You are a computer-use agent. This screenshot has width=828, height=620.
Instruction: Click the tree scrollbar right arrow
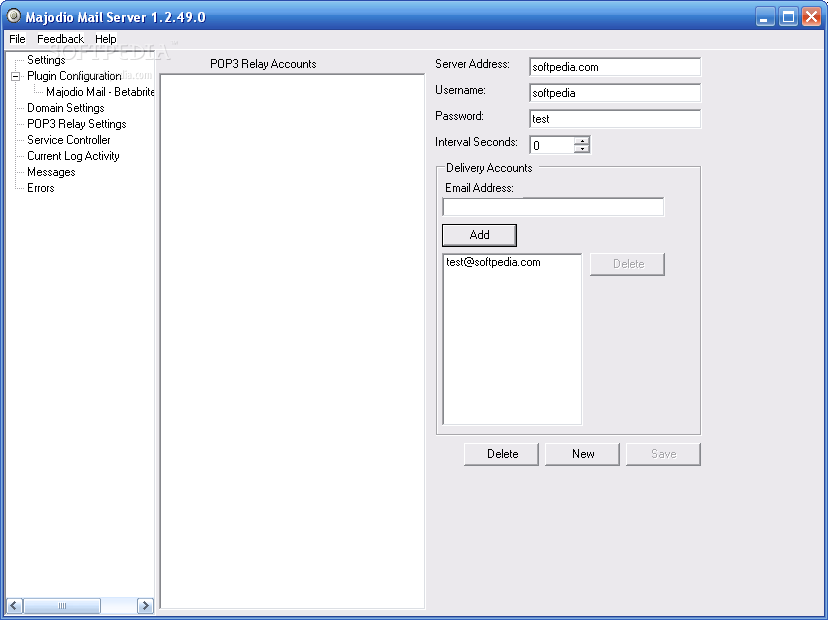coord(145,605)
